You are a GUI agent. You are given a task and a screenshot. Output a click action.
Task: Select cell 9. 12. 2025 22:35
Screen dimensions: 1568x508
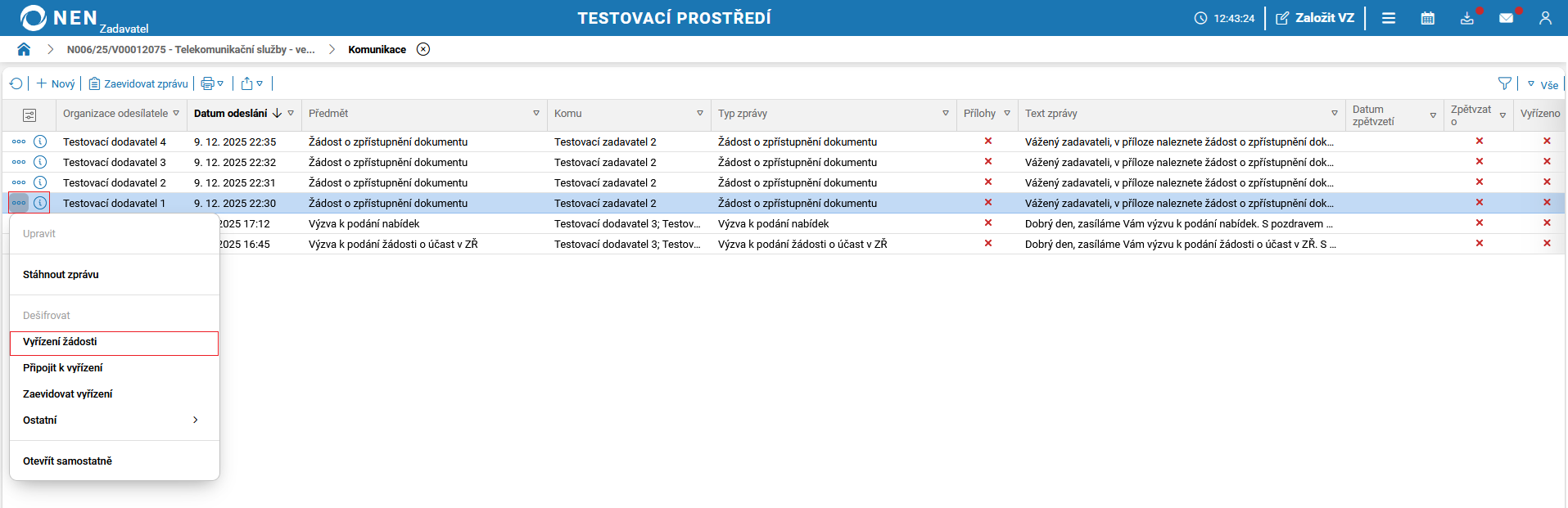[235, 142]
